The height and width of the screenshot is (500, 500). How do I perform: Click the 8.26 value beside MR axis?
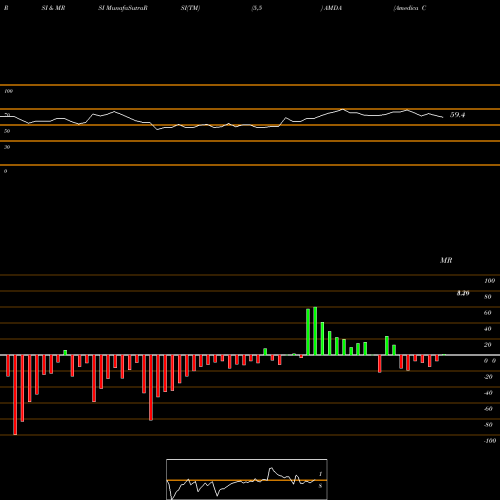[x=463, y=293]
